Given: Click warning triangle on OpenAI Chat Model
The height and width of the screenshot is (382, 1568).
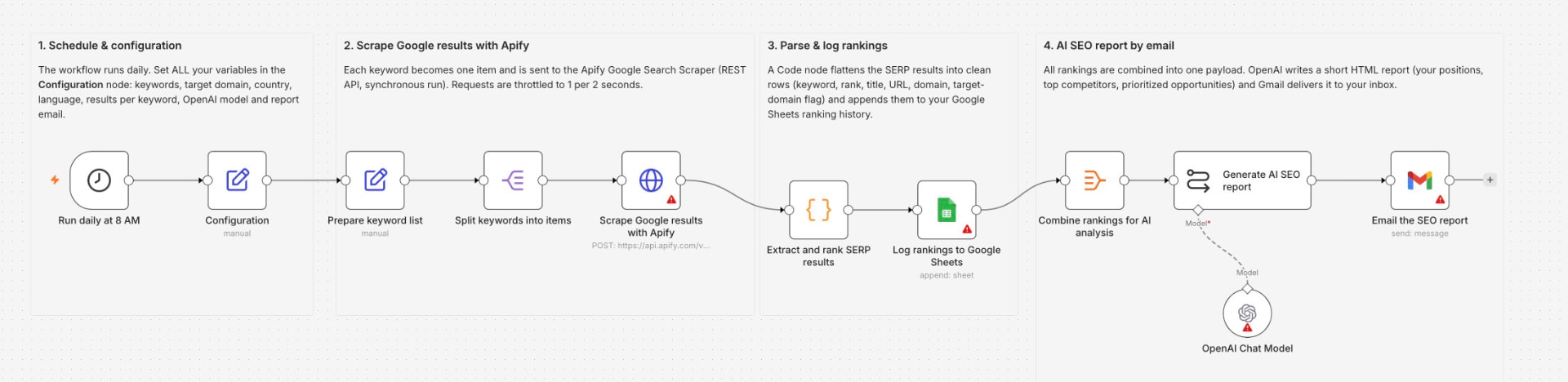Looking at the screenshot, I should click(1247, 327).
